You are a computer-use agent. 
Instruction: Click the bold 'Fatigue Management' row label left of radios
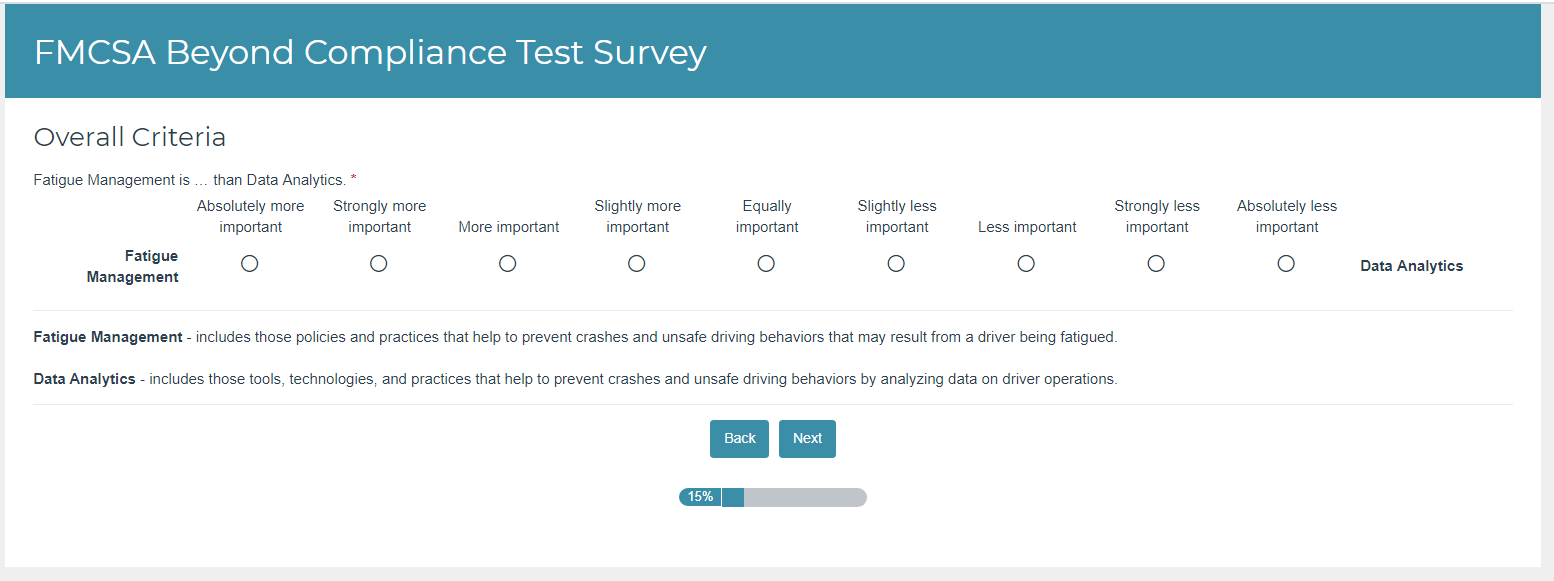point(133,267)
